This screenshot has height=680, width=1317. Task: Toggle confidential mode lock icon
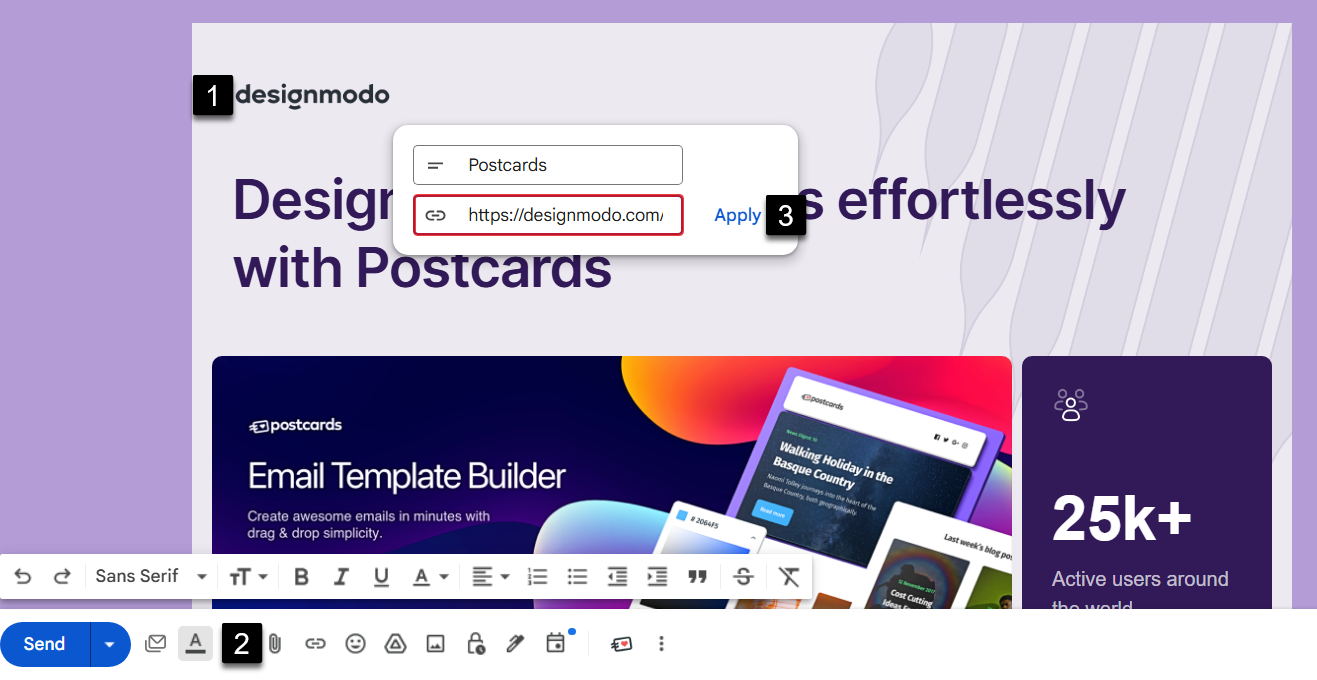(476, 644)
